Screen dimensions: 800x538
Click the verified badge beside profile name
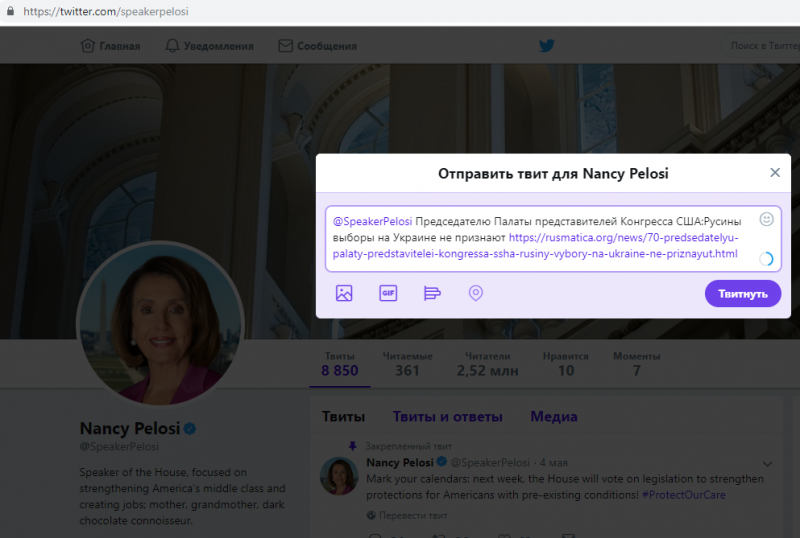(190, 429)
